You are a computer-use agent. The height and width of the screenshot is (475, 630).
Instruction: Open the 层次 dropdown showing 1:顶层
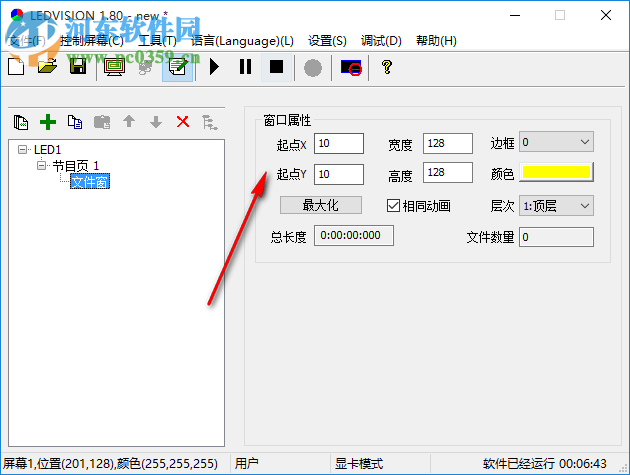[556, 206]
